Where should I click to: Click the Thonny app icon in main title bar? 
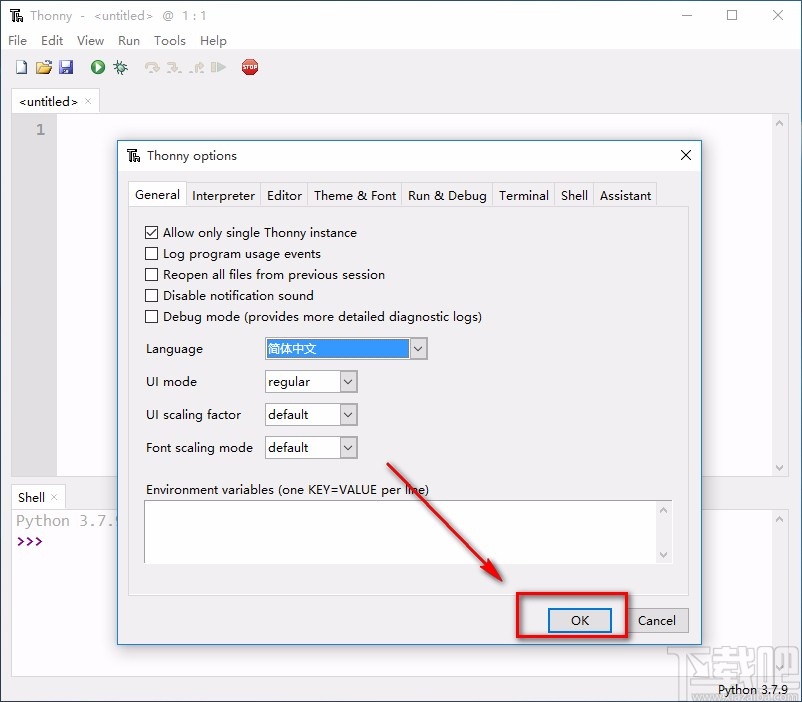pos(16,16)
